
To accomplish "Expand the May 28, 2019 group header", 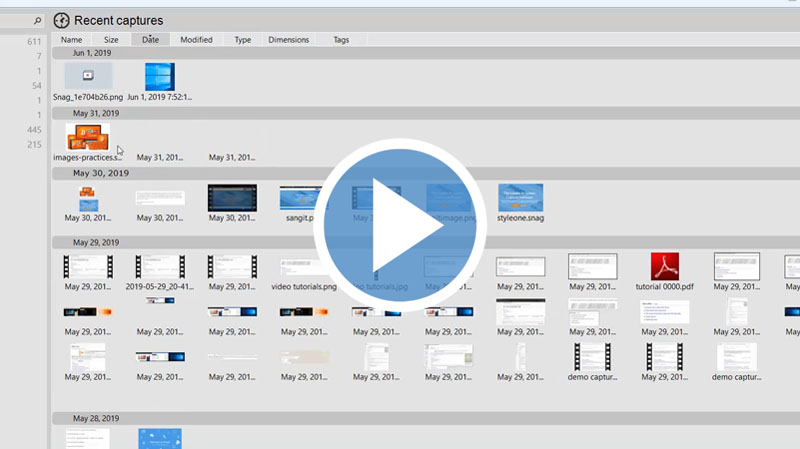I will coord(96,417).
